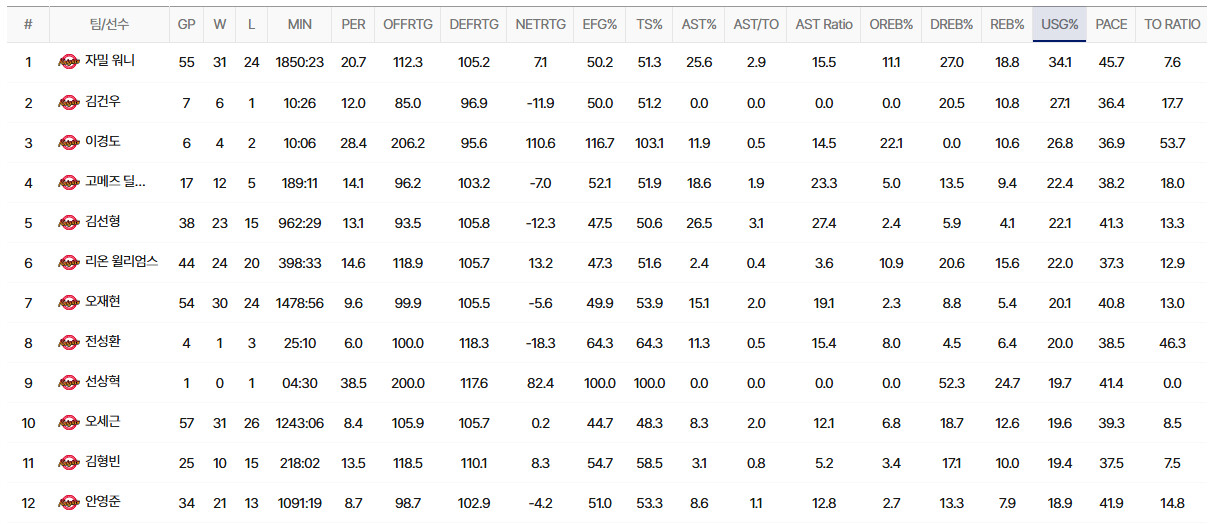Sort by the OFFRTG column header
The width and height of the screenshot is (1208, 524).
point(408,24)
